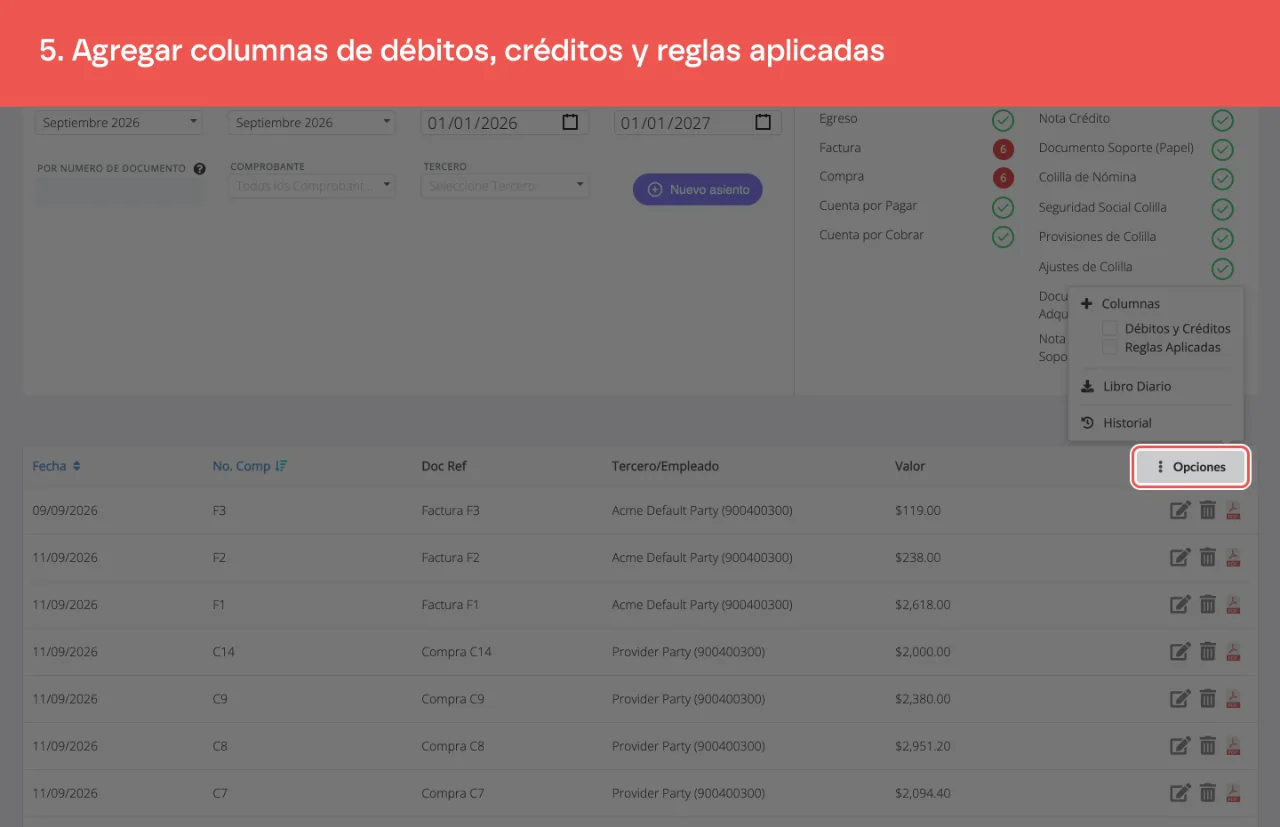
Task: Check the Reglas Aplicadas column option
Action: (x=1109, y=347)
